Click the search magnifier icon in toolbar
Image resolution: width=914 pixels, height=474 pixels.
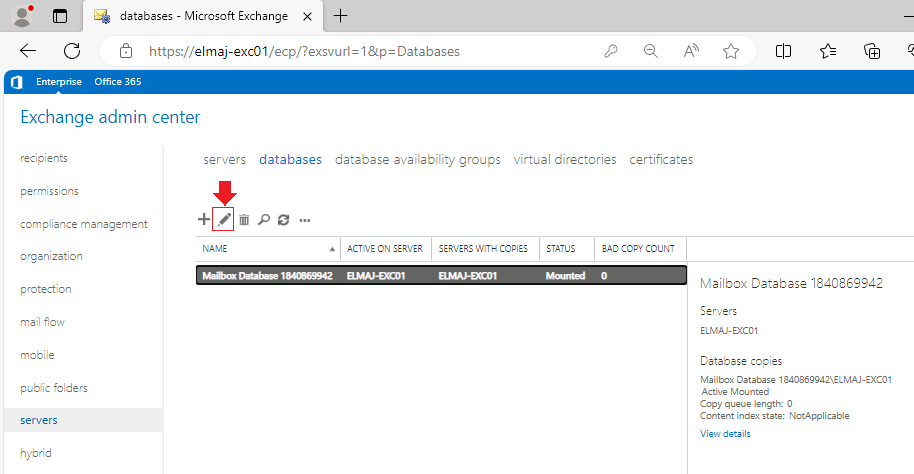click(264, 220)
